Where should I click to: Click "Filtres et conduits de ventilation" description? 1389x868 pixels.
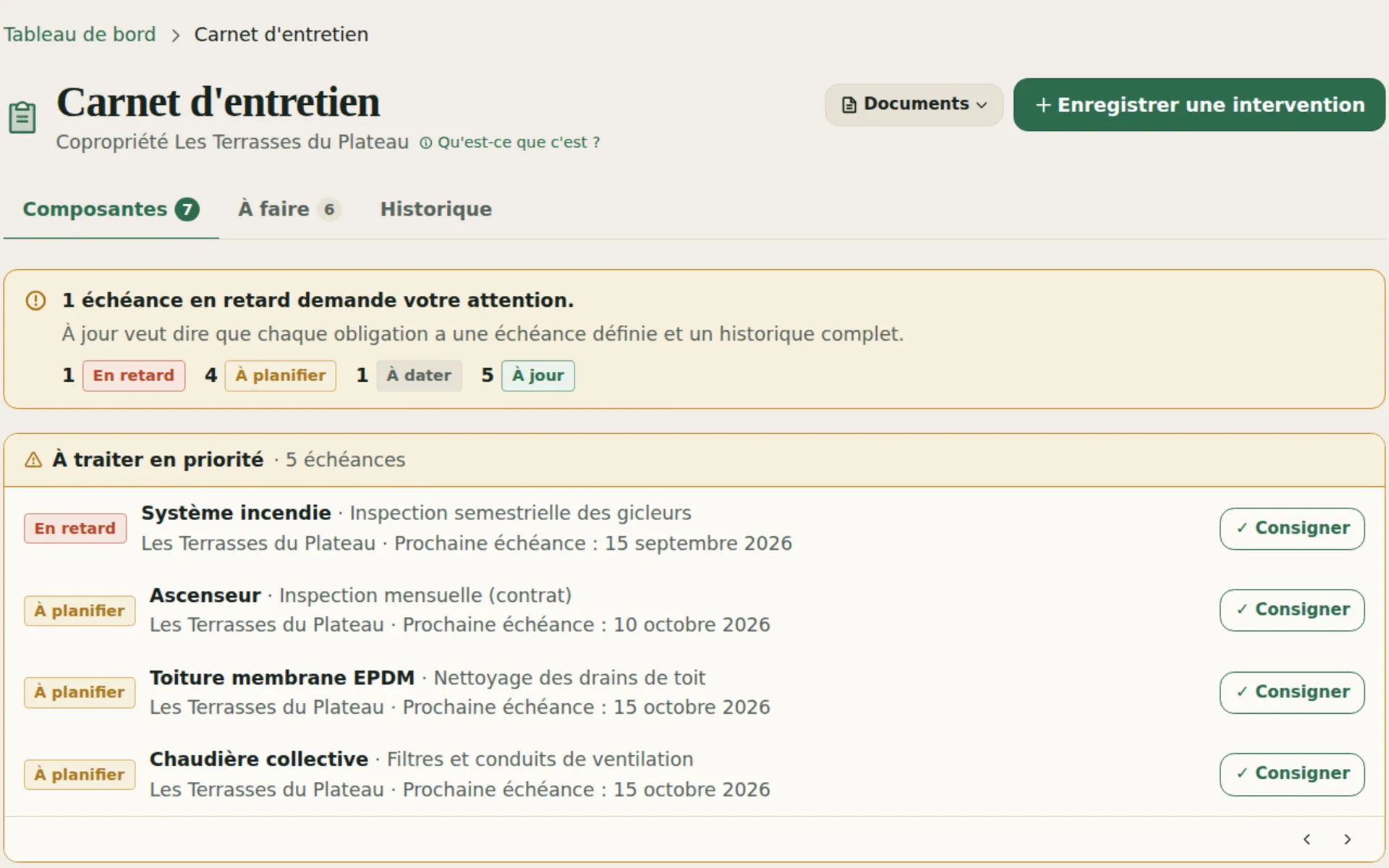pos(540,759)
